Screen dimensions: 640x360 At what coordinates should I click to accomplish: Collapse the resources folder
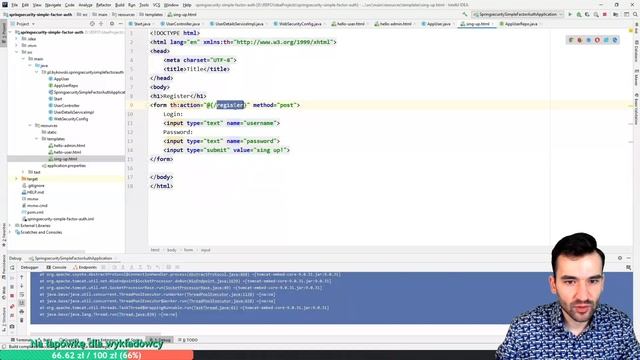(x=30, y=126)
